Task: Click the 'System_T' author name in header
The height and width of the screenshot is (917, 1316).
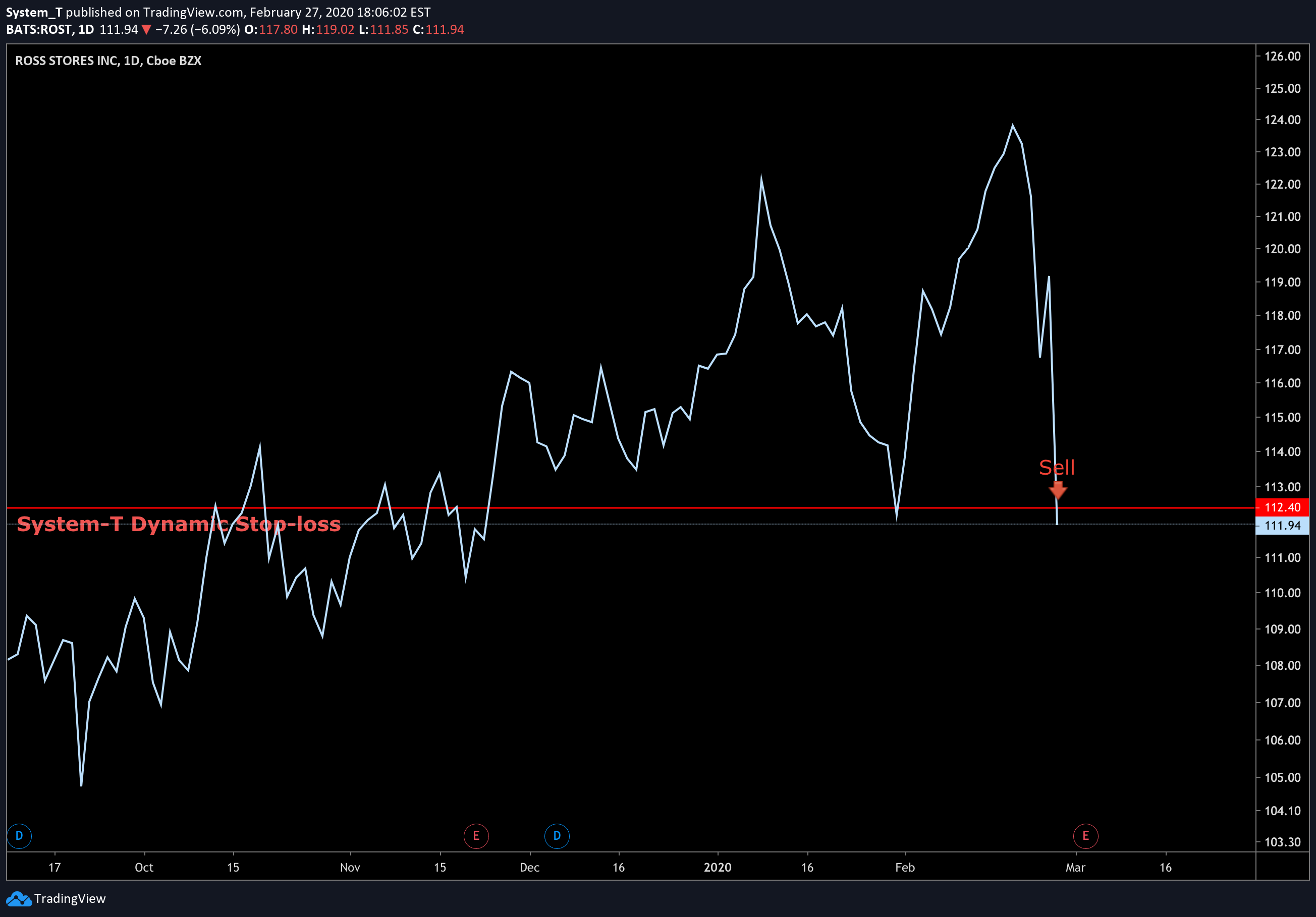Action: (x=34, y=12)
